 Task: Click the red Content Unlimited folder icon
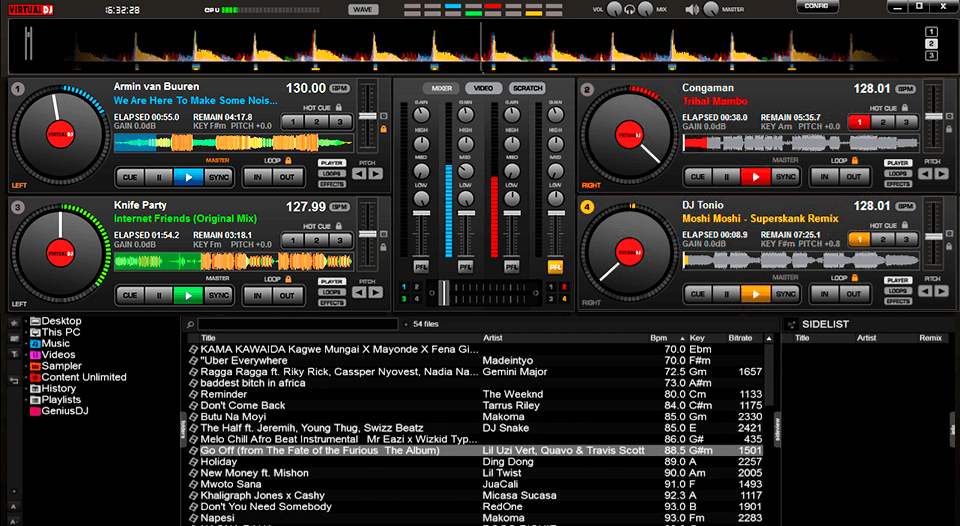pyautogui.click(x=35, y=377)
